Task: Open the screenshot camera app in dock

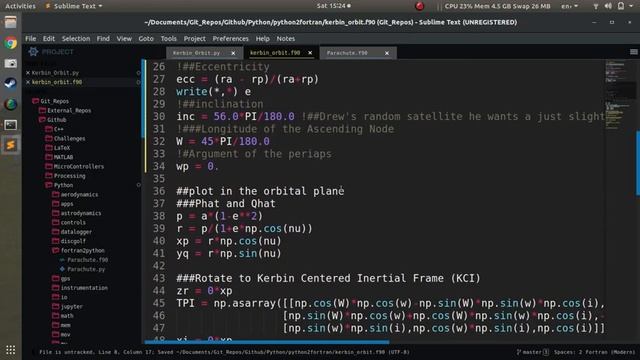Action: [11, 63]
